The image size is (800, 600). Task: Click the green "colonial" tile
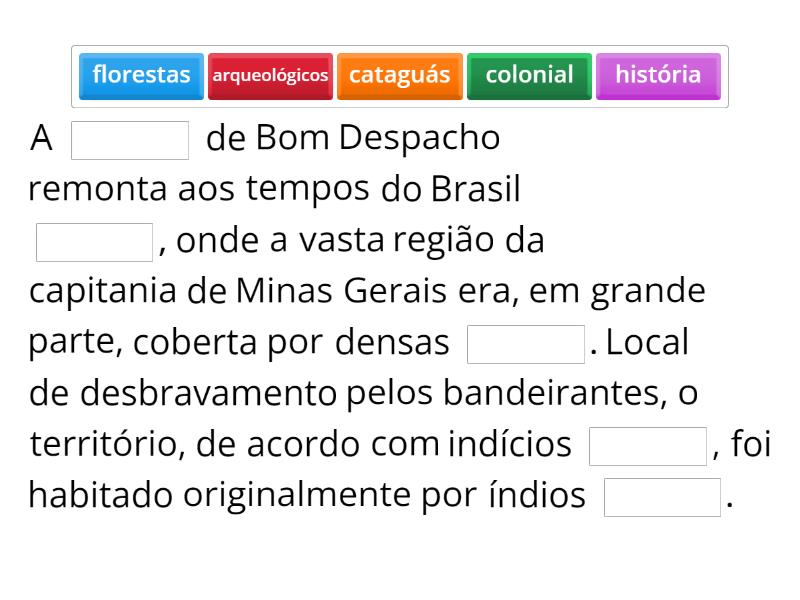[x=529, y=76]
